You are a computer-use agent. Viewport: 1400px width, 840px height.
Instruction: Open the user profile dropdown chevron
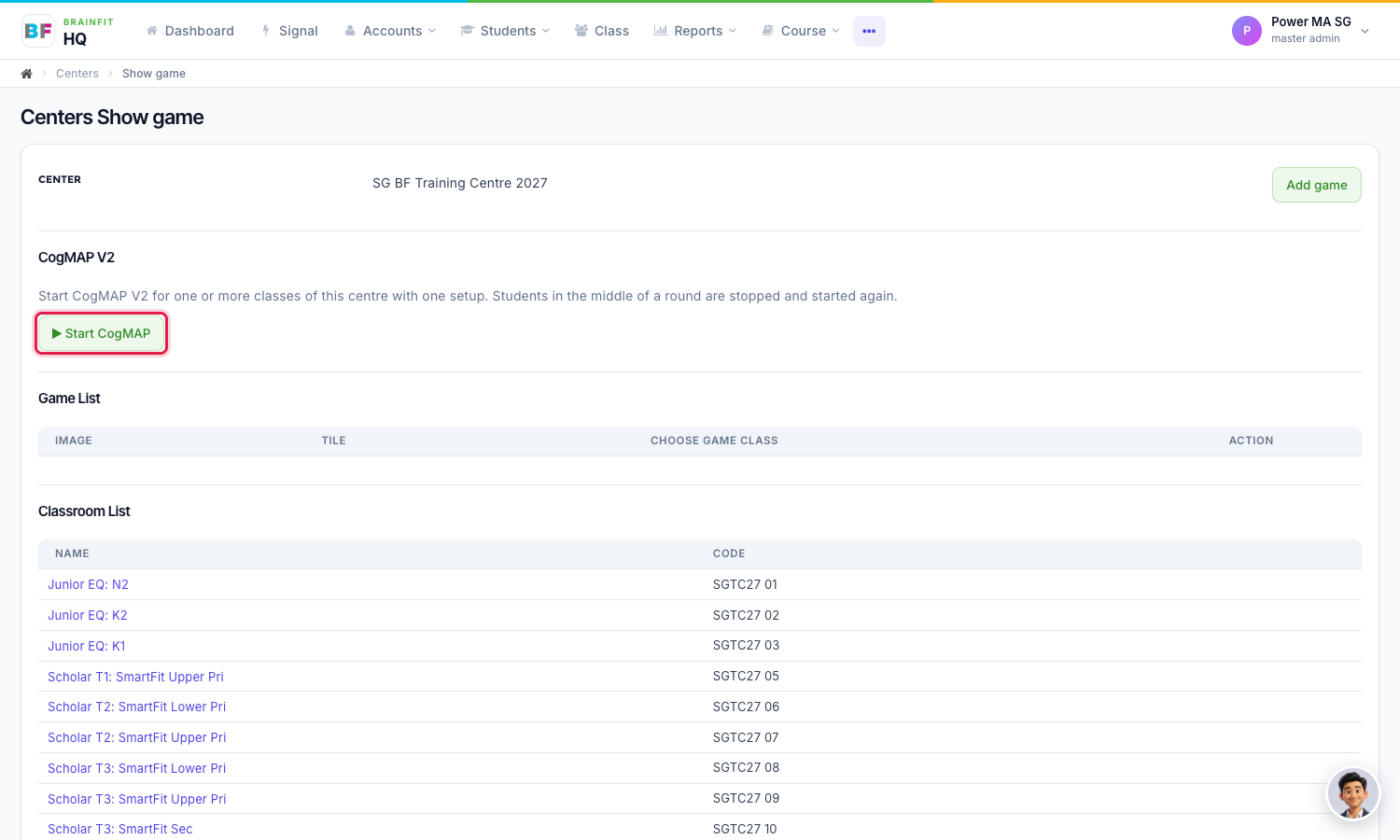(1365, 31)
